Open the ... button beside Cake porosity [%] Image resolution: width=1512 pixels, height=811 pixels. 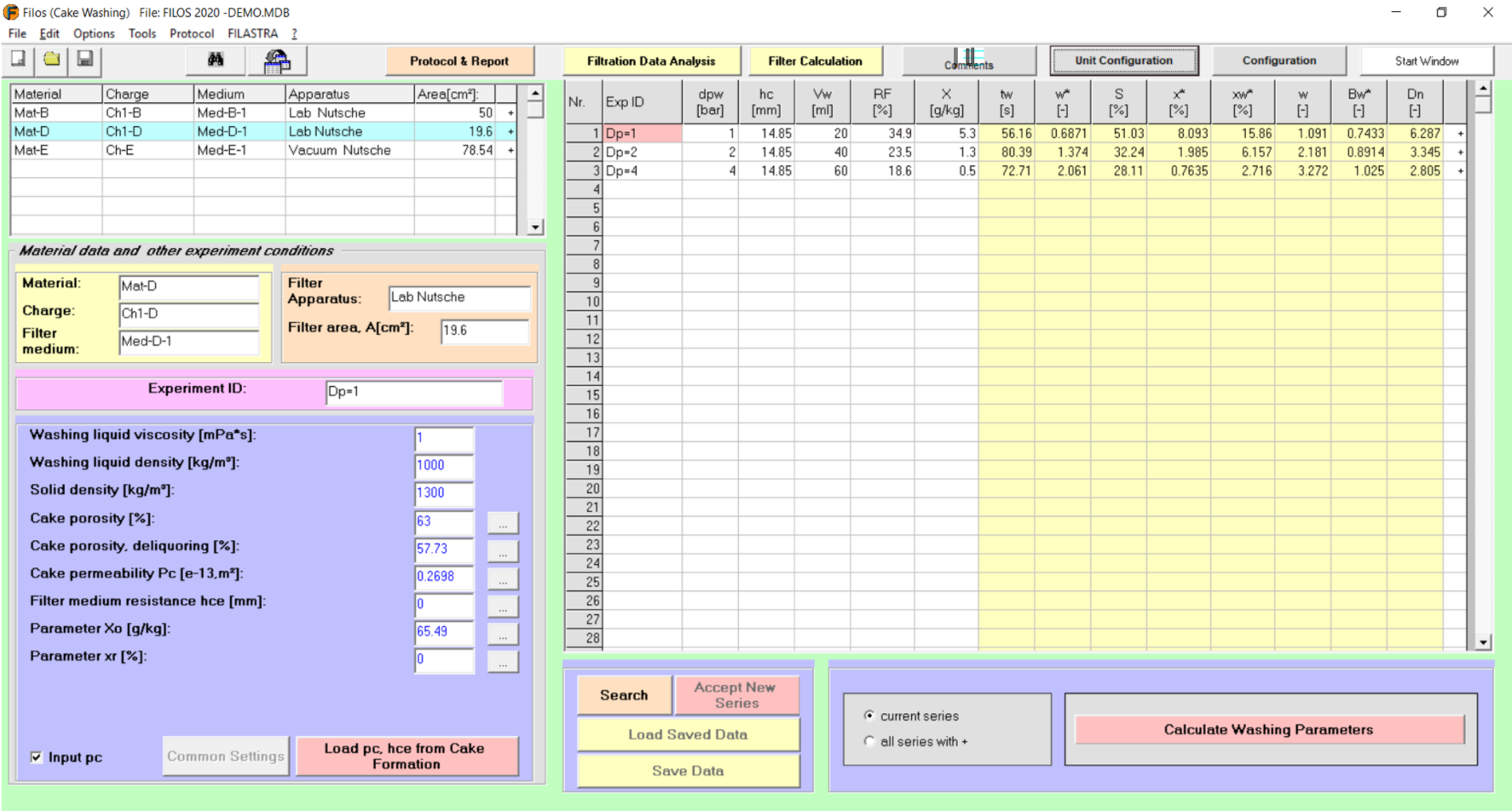pos(503,522)
